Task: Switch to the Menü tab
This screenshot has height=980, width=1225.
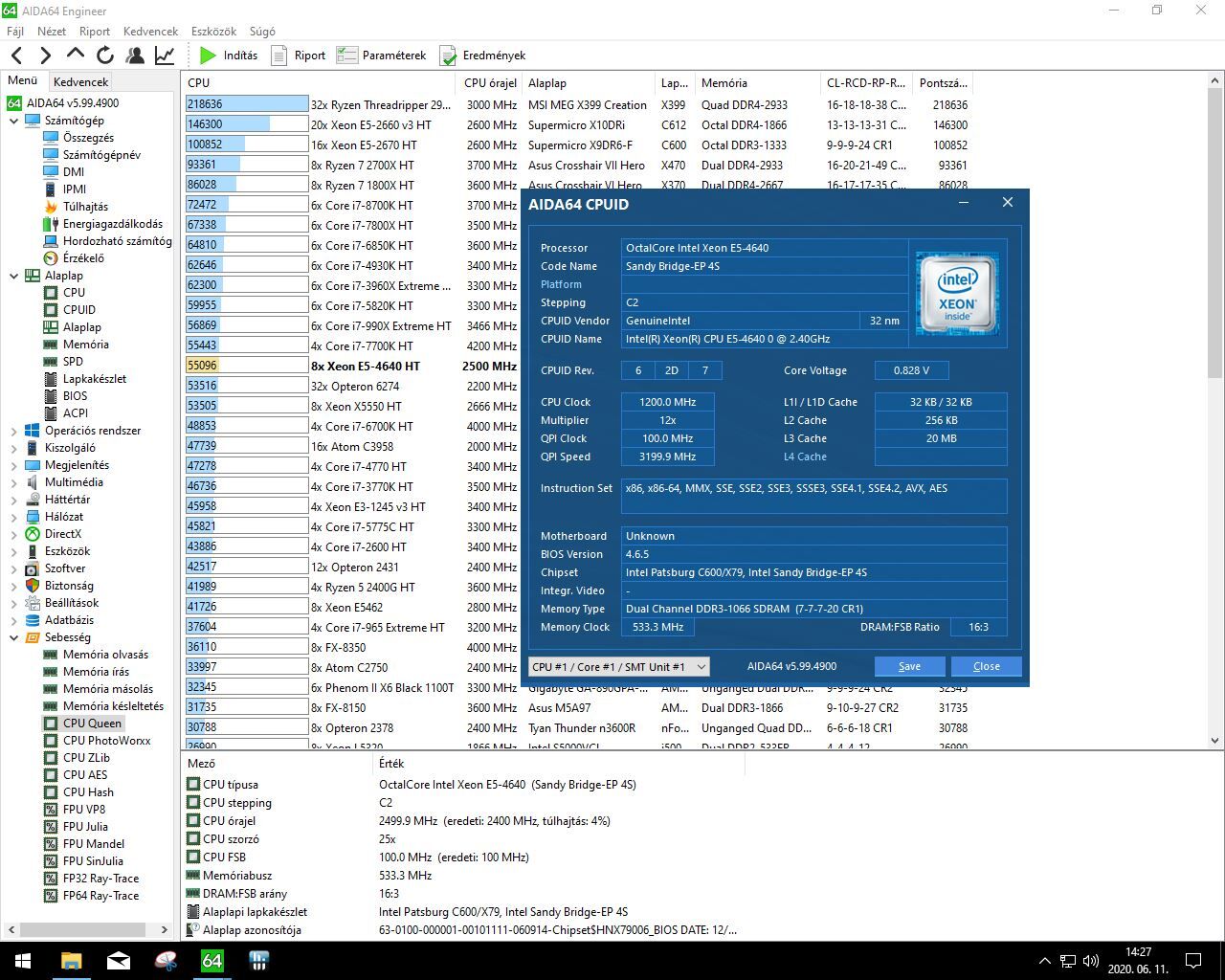Action: click(23, 81)
